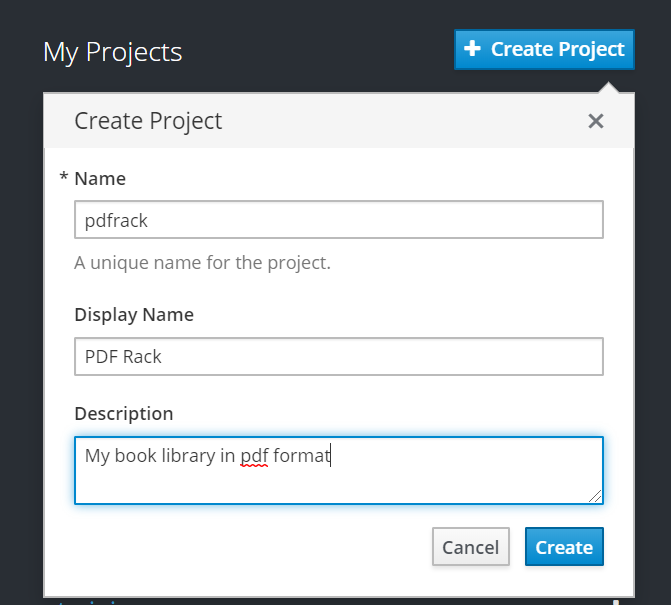Close the Create Project dialog with X
This screenshot has height=605, width=671.
click(596, 121)
